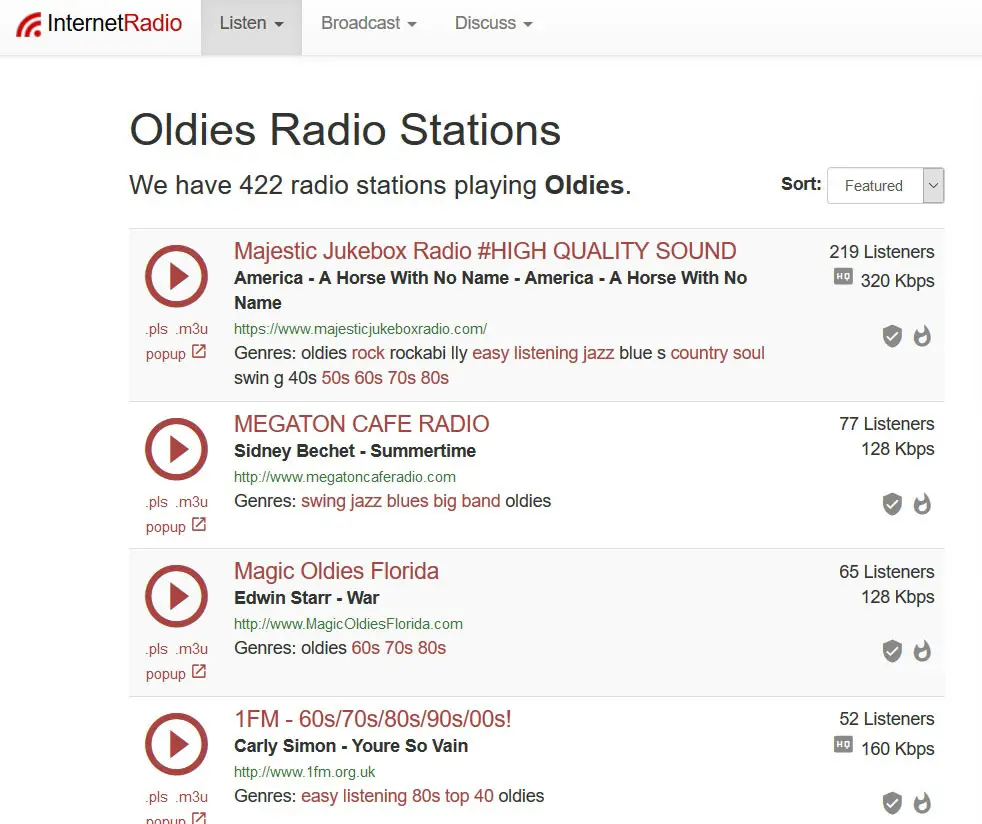This screenshot has width=982, height=824.
Task: Open Majestic Jukebox Radio title link
Action: point(485,251)
